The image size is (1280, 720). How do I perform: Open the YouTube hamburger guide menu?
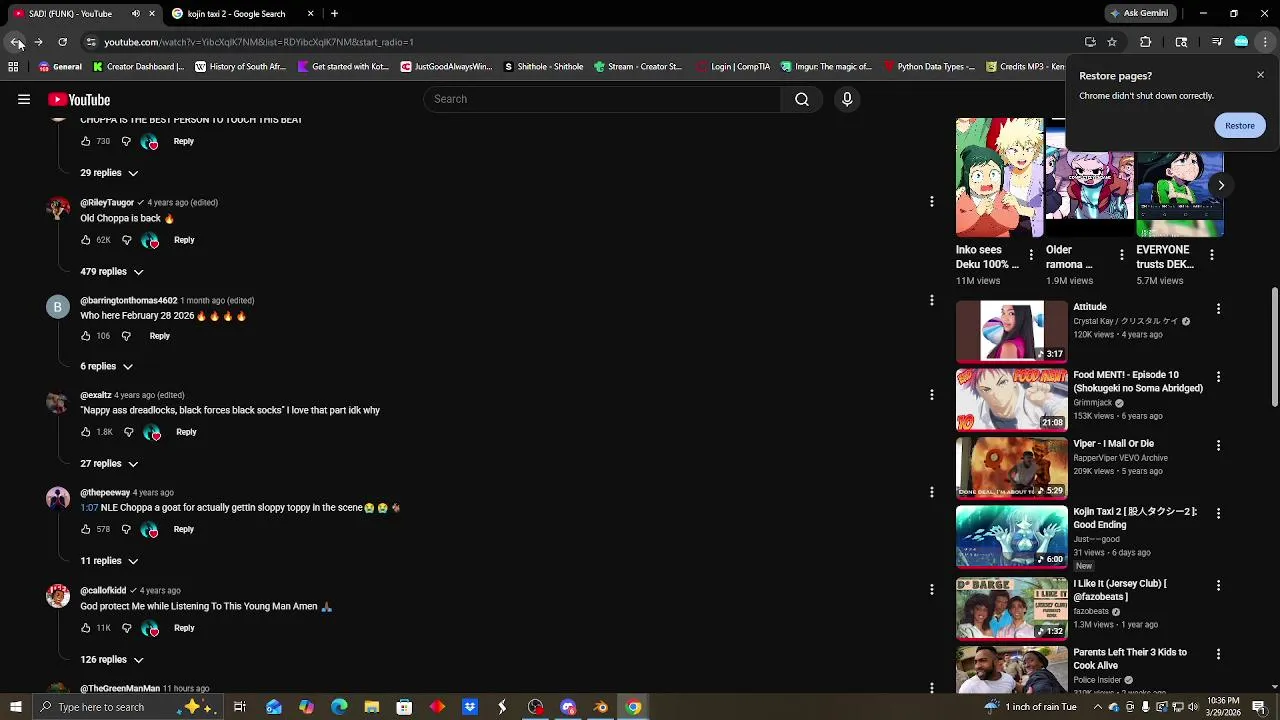click(24, 99)
